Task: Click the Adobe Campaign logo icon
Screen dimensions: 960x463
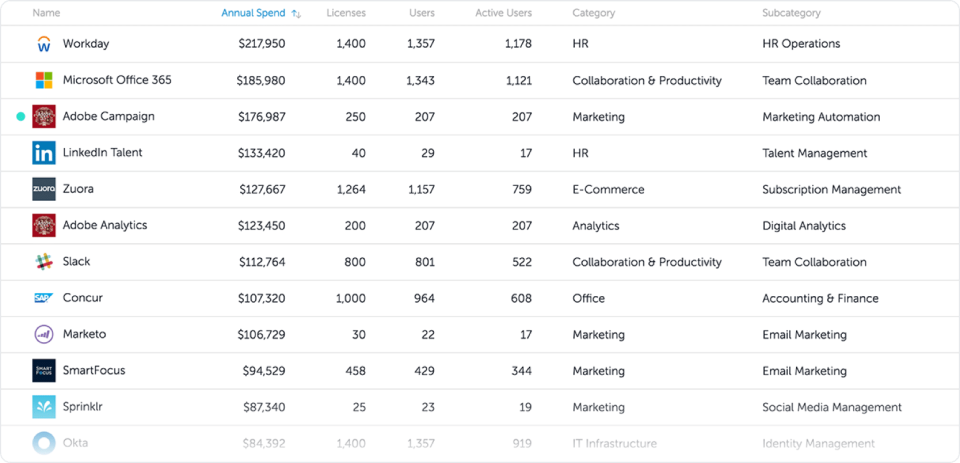Action: click(x=44, y=116)
